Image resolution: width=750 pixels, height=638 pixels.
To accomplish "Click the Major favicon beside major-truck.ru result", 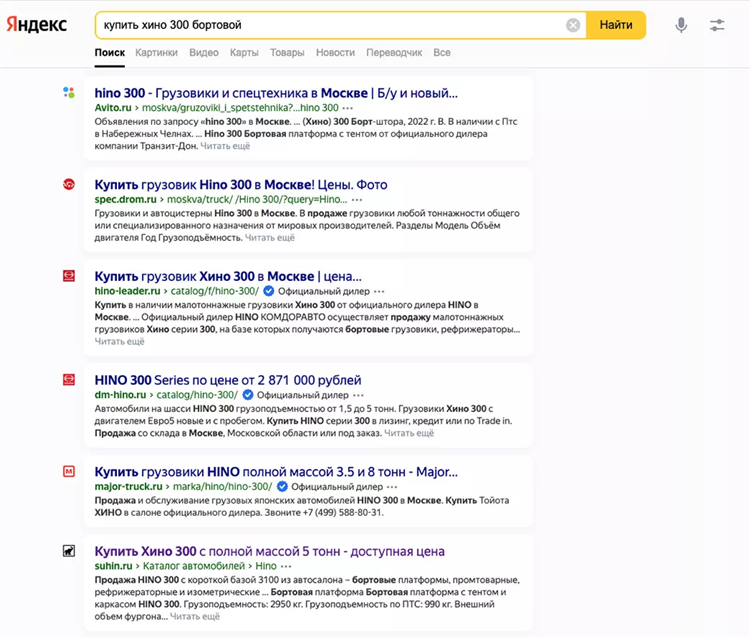I will pyautogui.click(x=69, y=472).
